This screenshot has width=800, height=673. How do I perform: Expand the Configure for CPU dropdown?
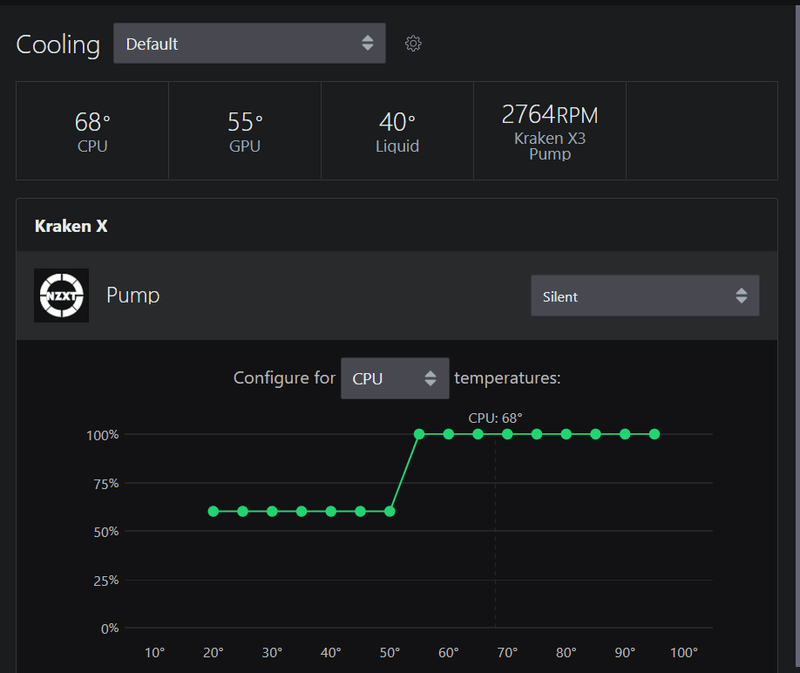pyautogui.click(x=395, y=378)
